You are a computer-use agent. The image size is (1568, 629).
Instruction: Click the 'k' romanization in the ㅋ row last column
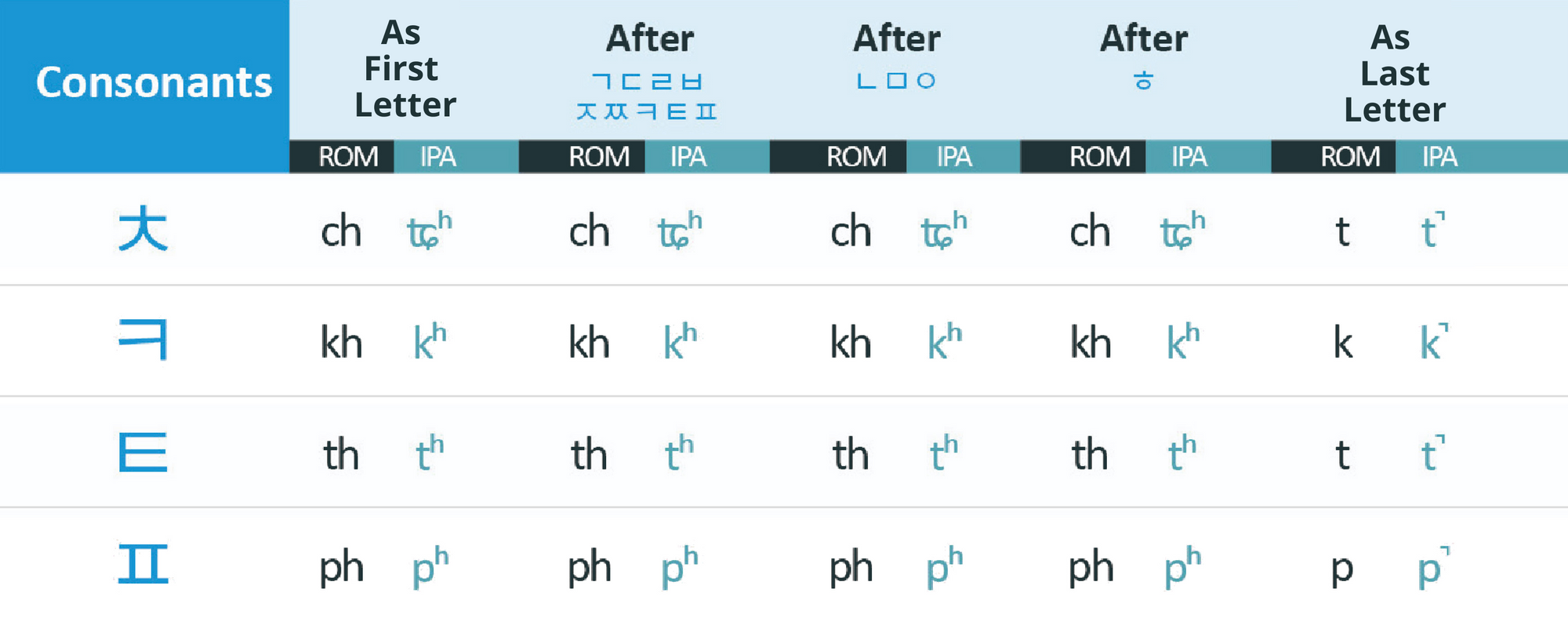click(x=1342, y=343)
